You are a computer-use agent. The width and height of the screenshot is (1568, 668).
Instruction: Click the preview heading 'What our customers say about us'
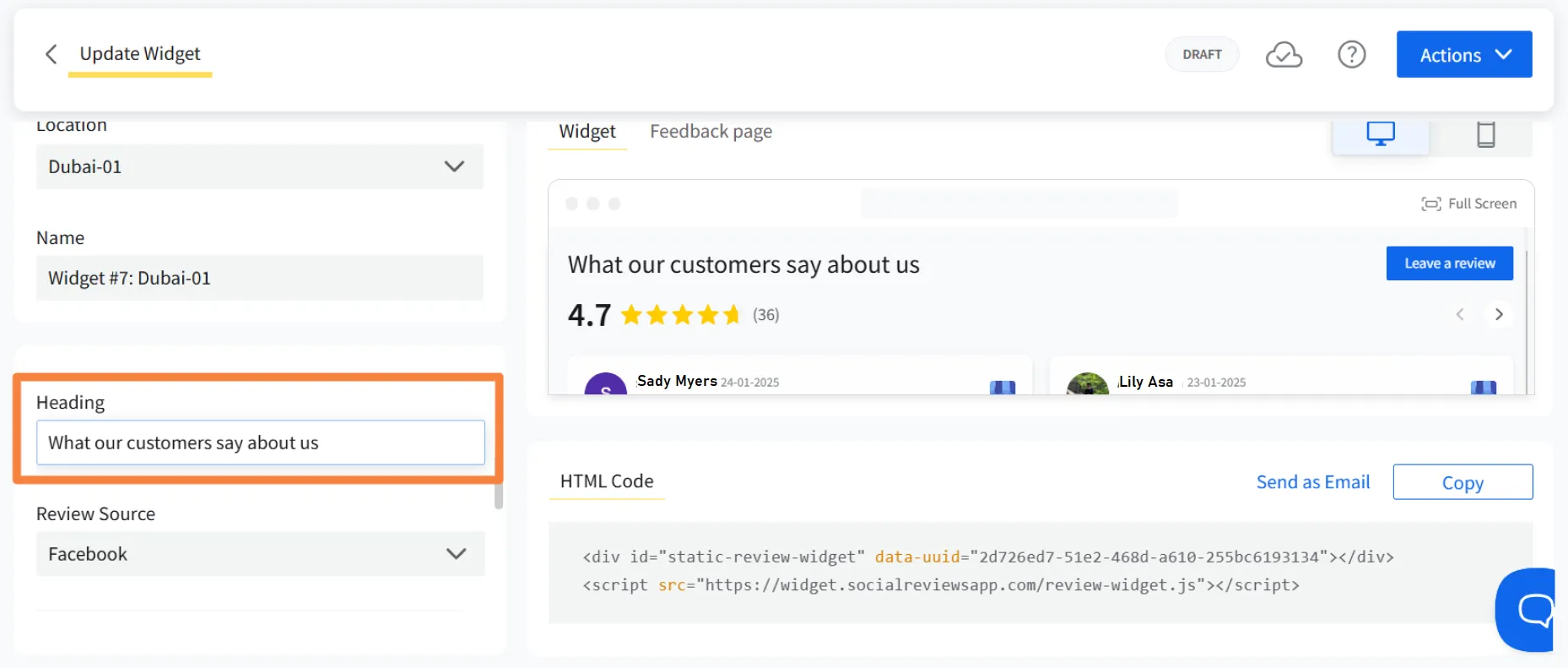743,265
